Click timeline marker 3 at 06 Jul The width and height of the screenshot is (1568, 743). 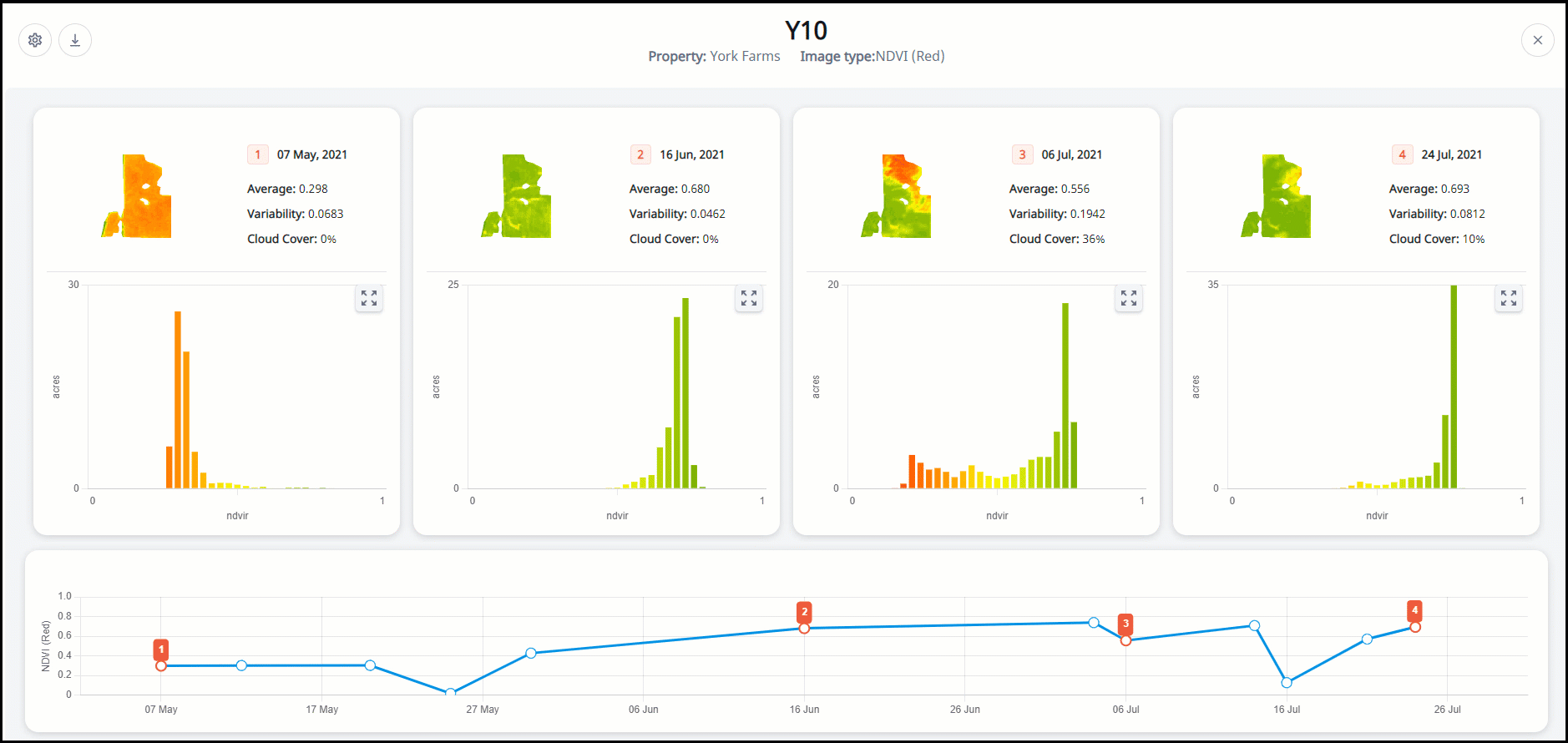(x=1125, y=624)
